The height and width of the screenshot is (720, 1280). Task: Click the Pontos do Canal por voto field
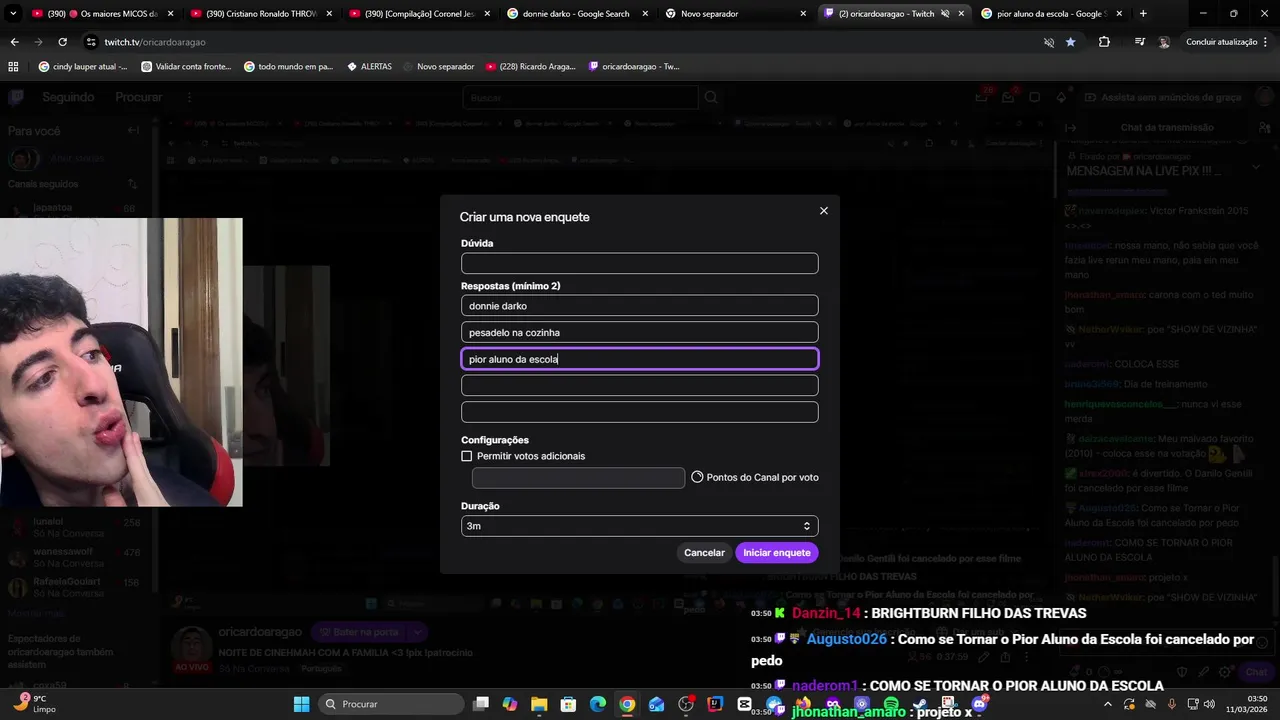tap(578, 478)
